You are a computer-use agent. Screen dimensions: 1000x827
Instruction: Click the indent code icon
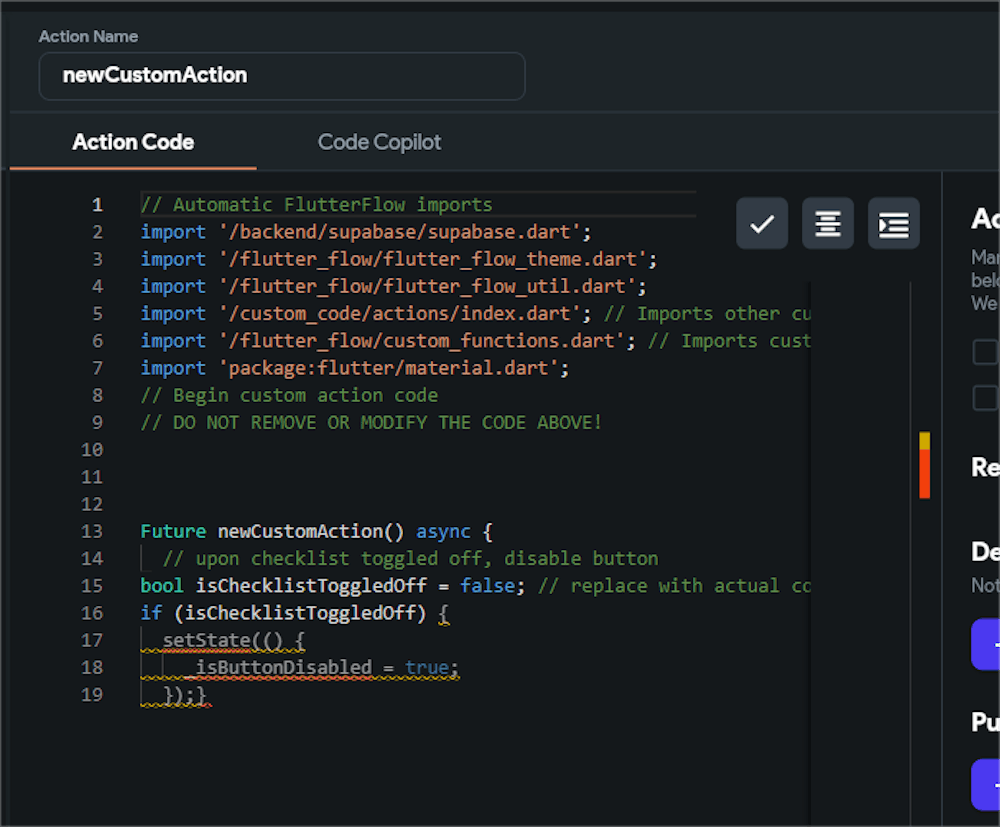pos(893,223)
